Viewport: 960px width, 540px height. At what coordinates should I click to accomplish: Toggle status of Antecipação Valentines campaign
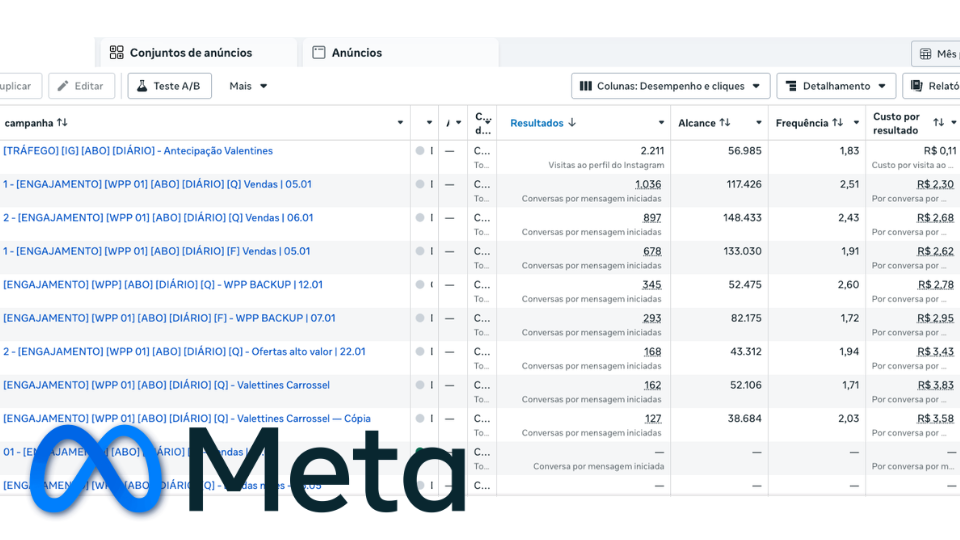(x=420, y=151)
